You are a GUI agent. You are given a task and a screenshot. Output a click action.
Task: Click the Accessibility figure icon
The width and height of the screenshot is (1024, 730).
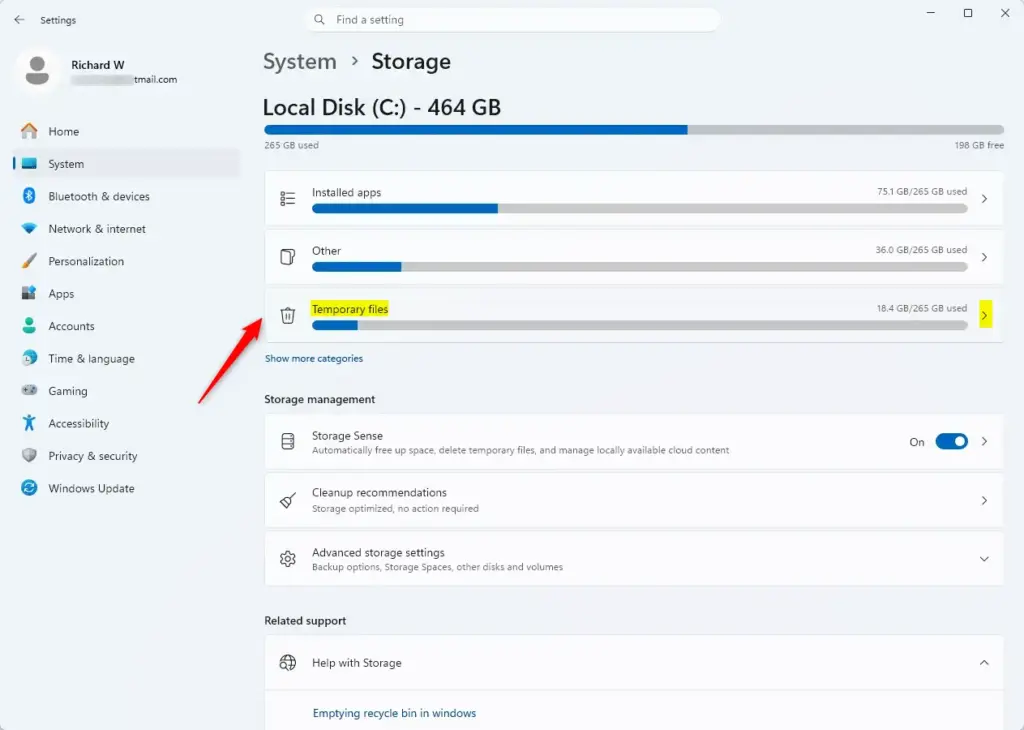click(29, 422)
